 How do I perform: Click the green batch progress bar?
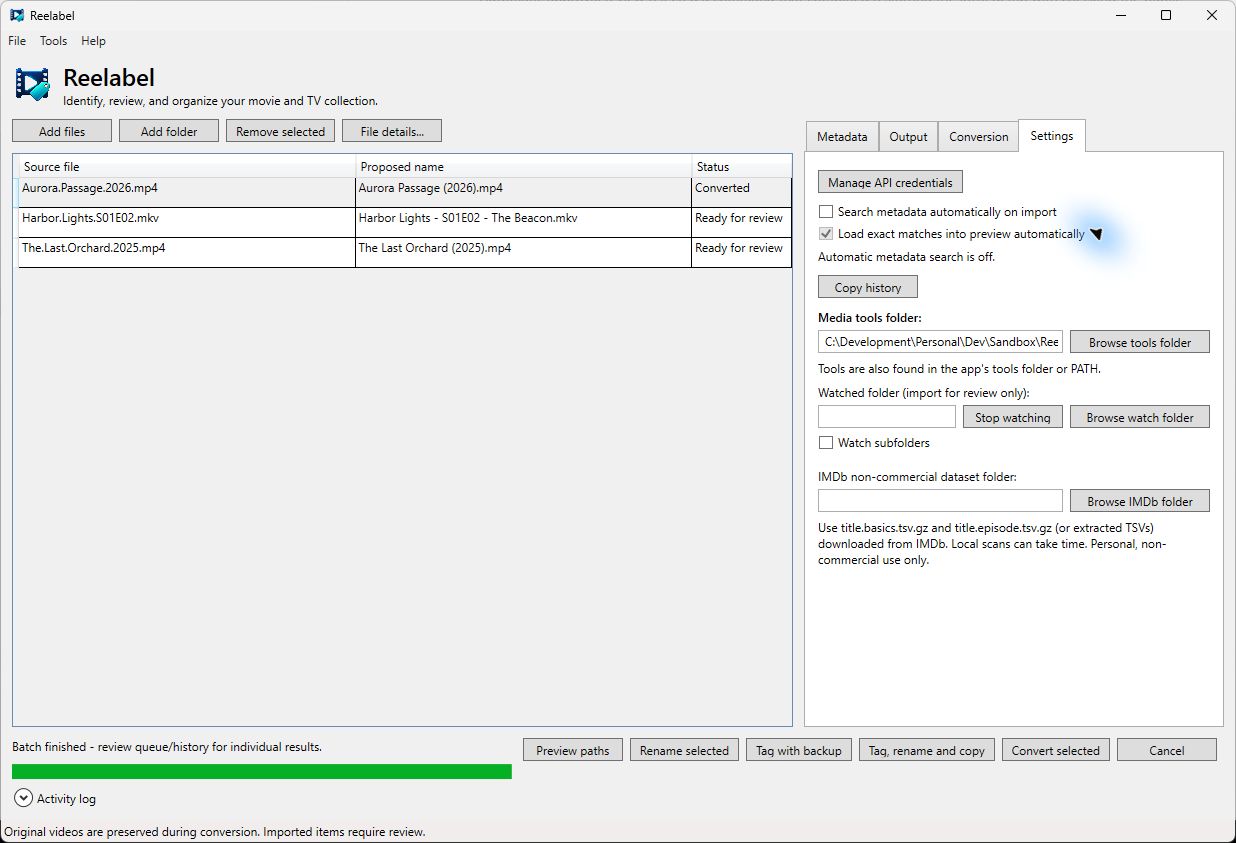(262, 771)
